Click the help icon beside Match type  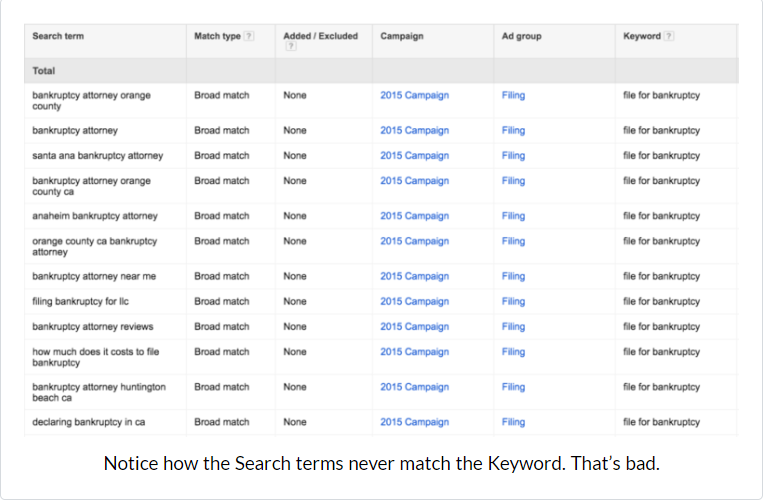249,36
